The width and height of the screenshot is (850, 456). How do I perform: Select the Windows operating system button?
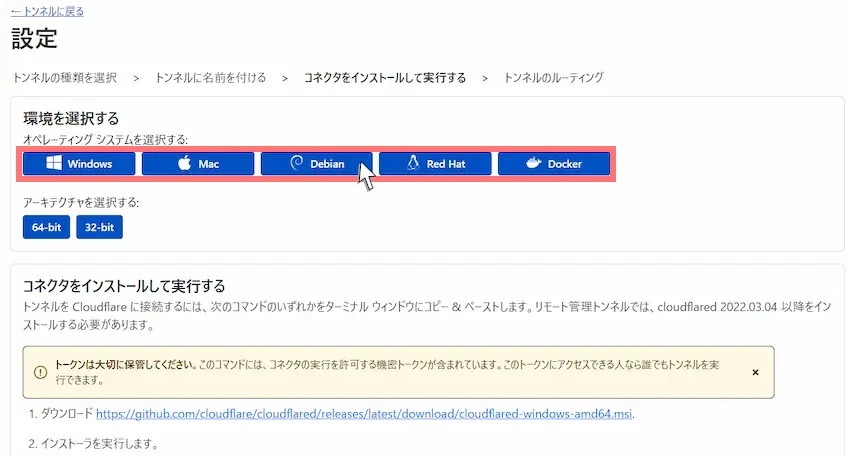tap(79, 164)
